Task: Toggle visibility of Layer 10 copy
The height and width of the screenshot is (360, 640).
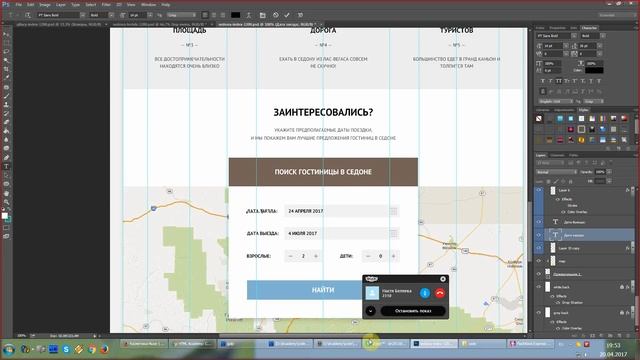Action: (x=538, y=248)
